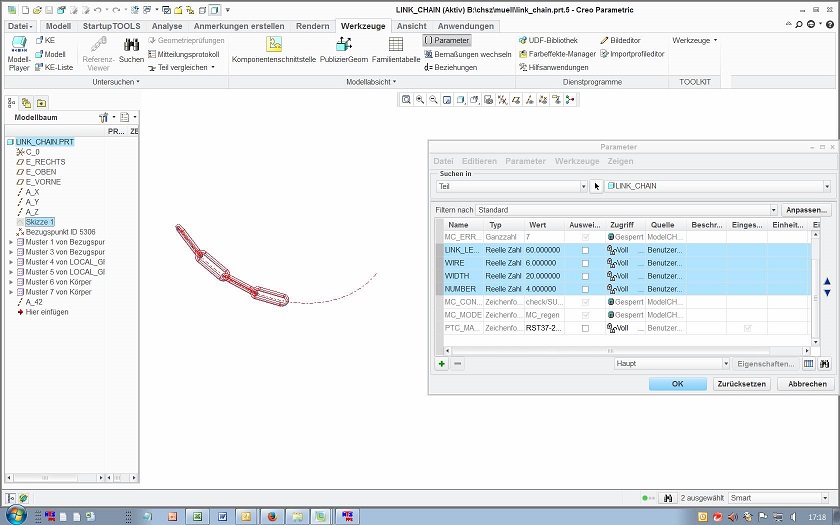Viewport: 840px width, 525px height.
Task: Click favorites tab icon in navigator
Action: (41, 103)
